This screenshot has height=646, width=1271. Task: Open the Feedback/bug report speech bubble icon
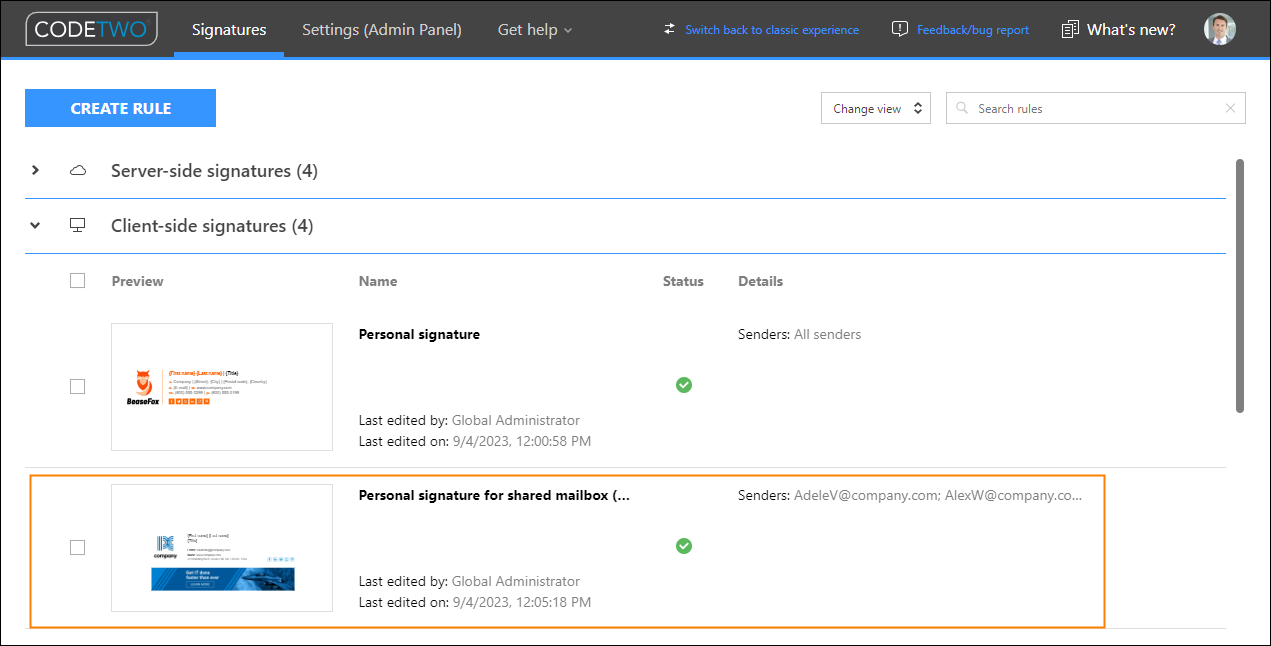897,29
